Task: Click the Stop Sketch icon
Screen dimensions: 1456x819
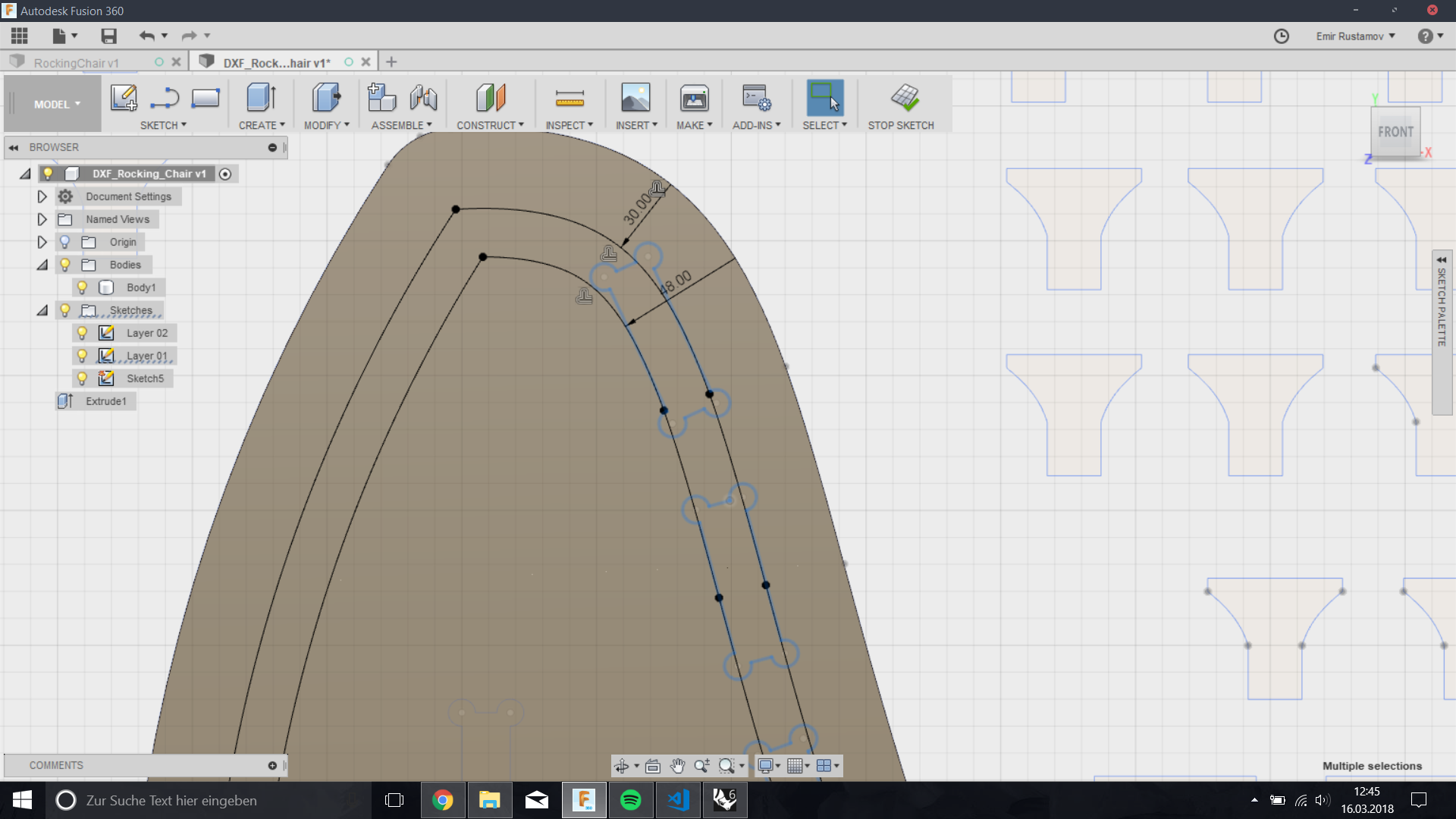Action: click(905, 98)
